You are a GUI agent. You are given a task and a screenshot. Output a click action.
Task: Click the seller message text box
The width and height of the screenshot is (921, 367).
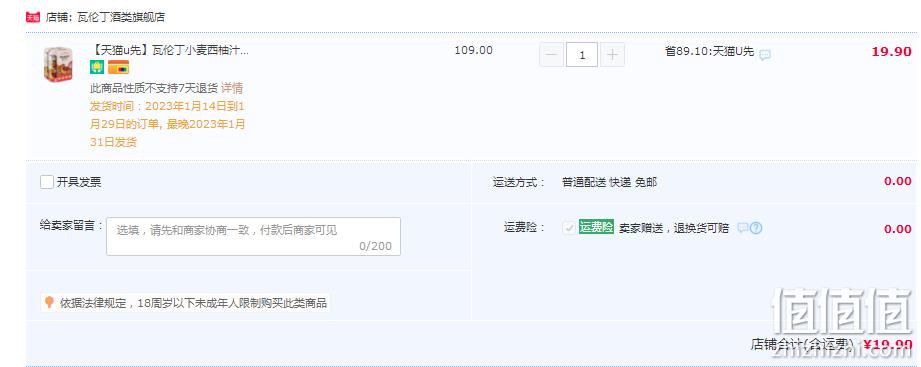[x=253, y=236]
